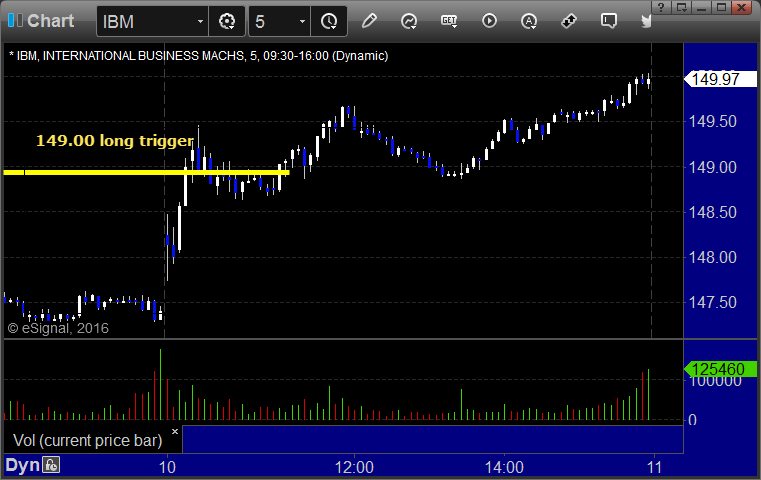Screen dimensions: 761x480
Task: Click the 0 volume axis label
Action: 693,420
